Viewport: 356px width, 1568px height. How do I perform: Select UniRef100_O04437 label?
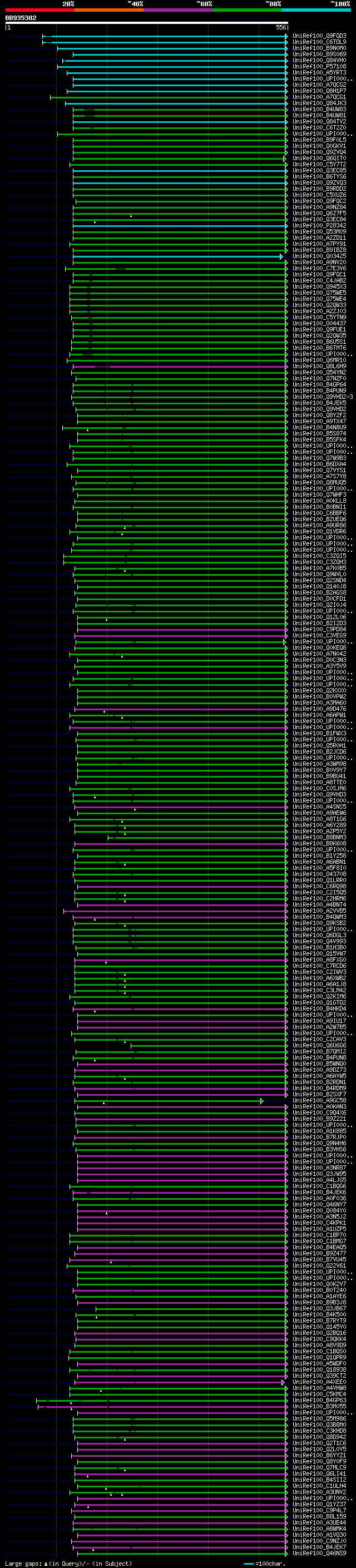319,323
